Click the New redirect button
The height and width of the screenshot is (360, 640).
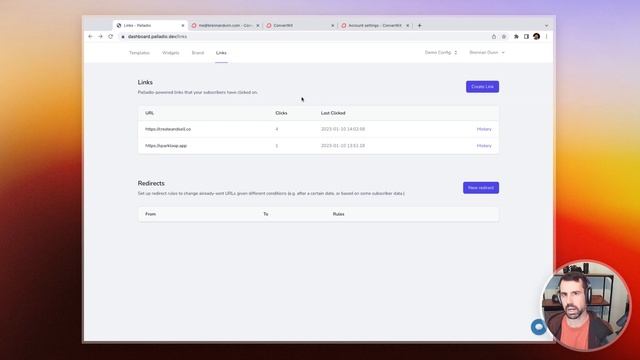point(481,188)
